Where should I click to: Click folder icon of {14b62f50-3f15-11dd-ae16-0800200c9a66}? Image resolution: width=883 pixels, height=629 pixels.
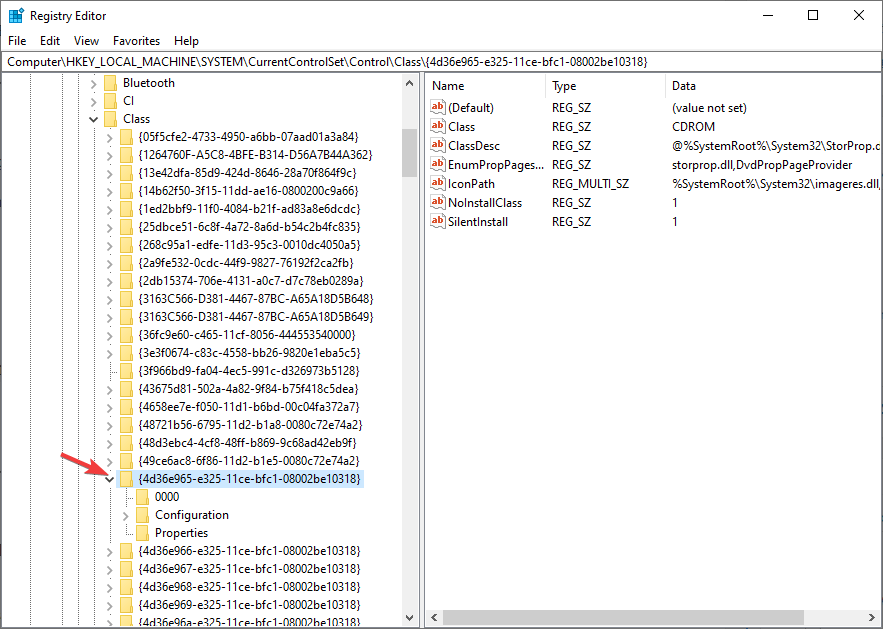tap(127, 191)
